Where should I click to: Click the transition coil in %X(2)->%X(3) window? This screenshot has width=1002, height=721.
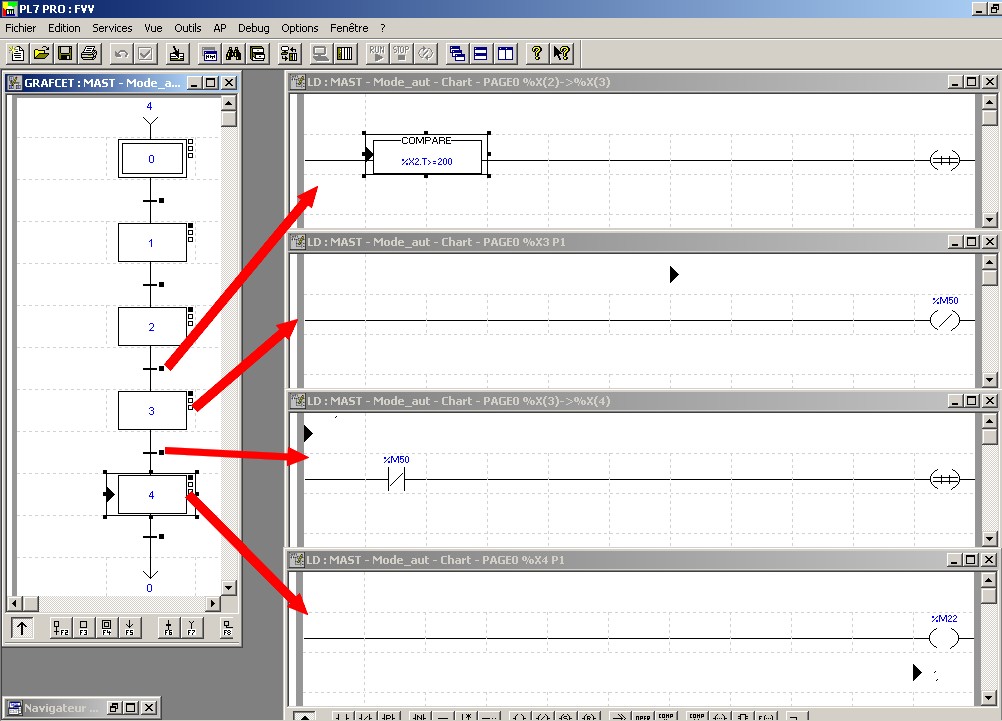pyautogui.click(x=944, y=160)
